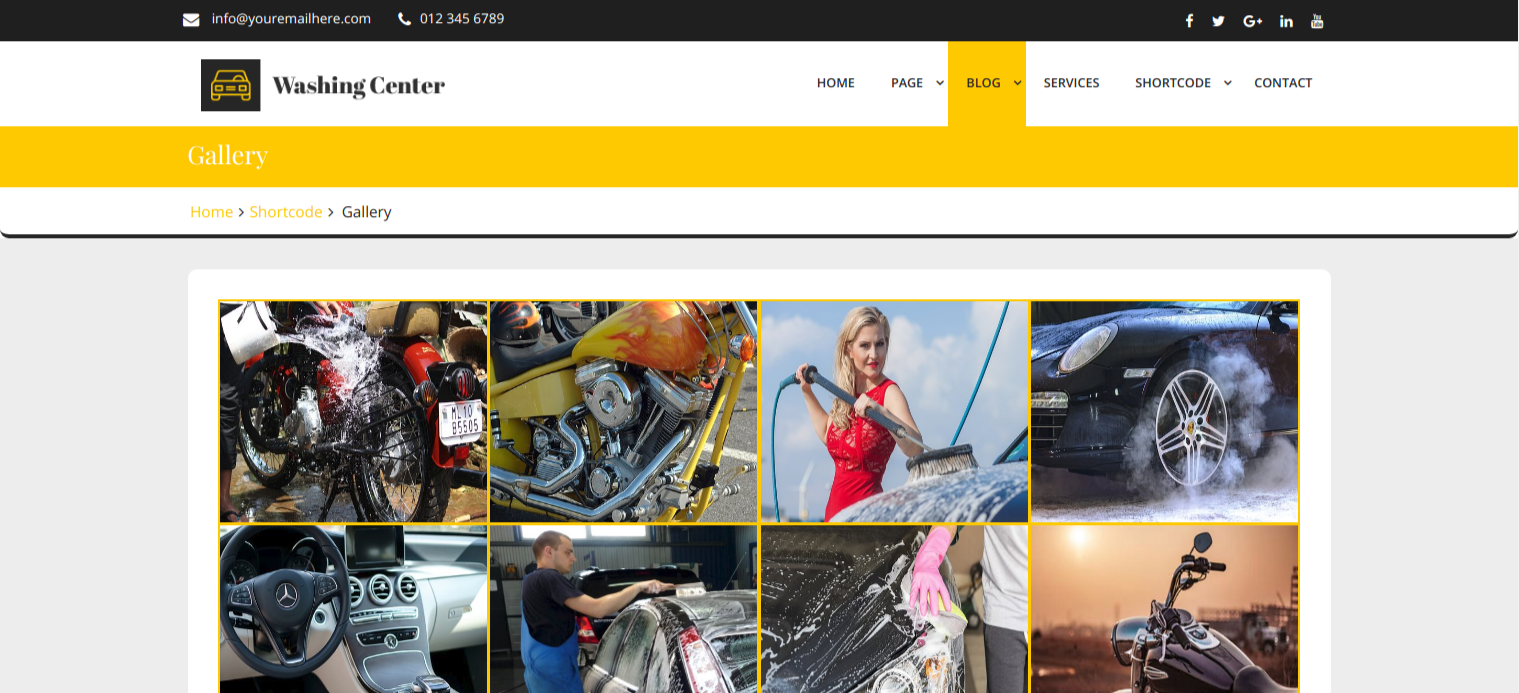Expand the SHORTCODE submenu chevron

point(1228,83)
